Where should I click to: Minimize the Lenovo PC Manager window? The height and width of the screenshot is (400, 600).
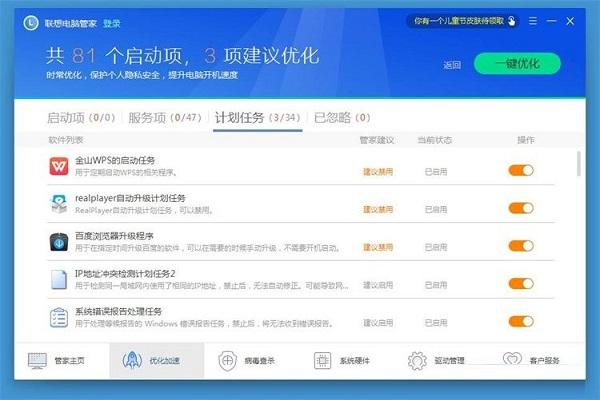tap(551, 21)
